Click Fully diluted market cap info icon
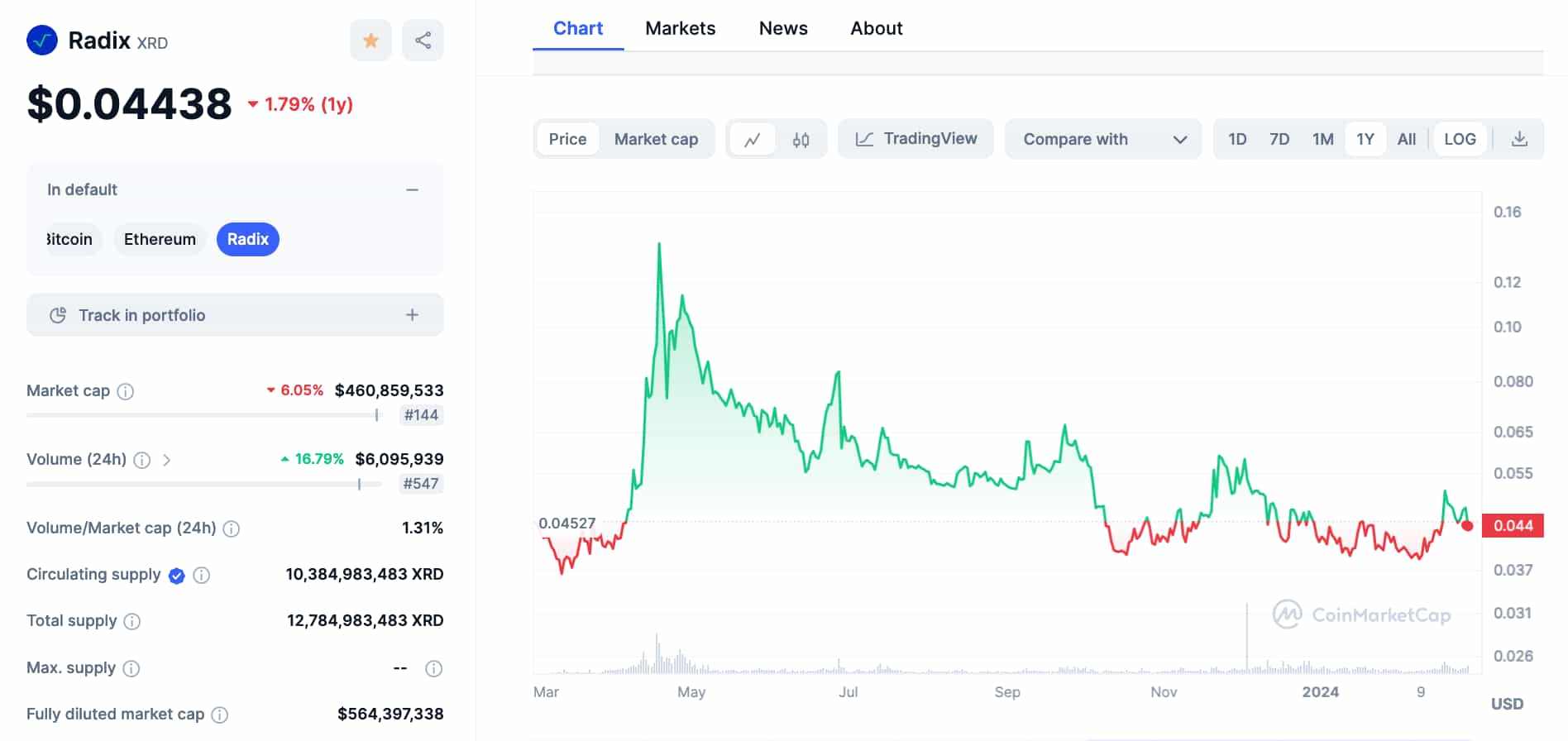 pos(220,715)
